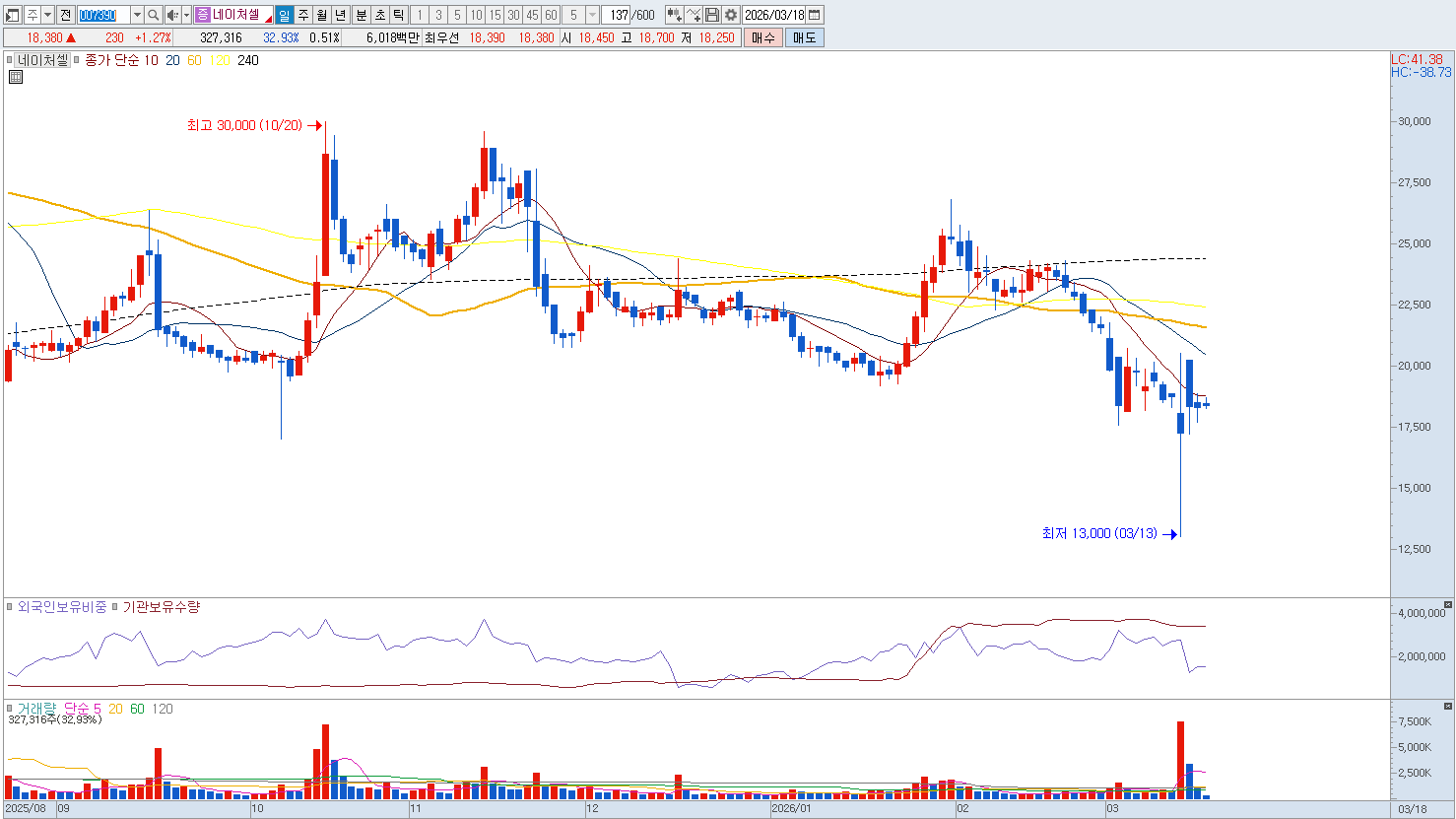The height and width of the screenshot is (819, 1456).
Task: Expand the stock code dropdown arrow
Action: (137, 15)
